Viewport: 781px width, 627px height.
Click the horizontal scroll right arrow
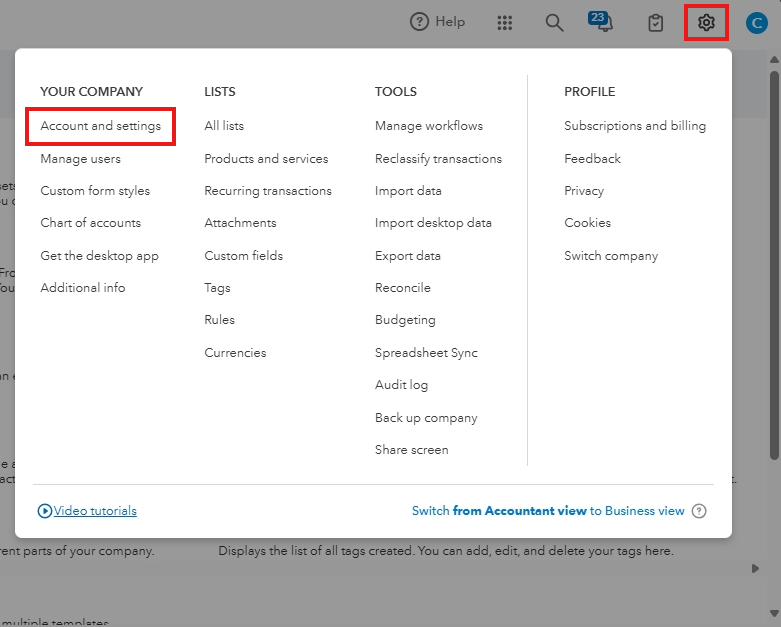[755, 568]
